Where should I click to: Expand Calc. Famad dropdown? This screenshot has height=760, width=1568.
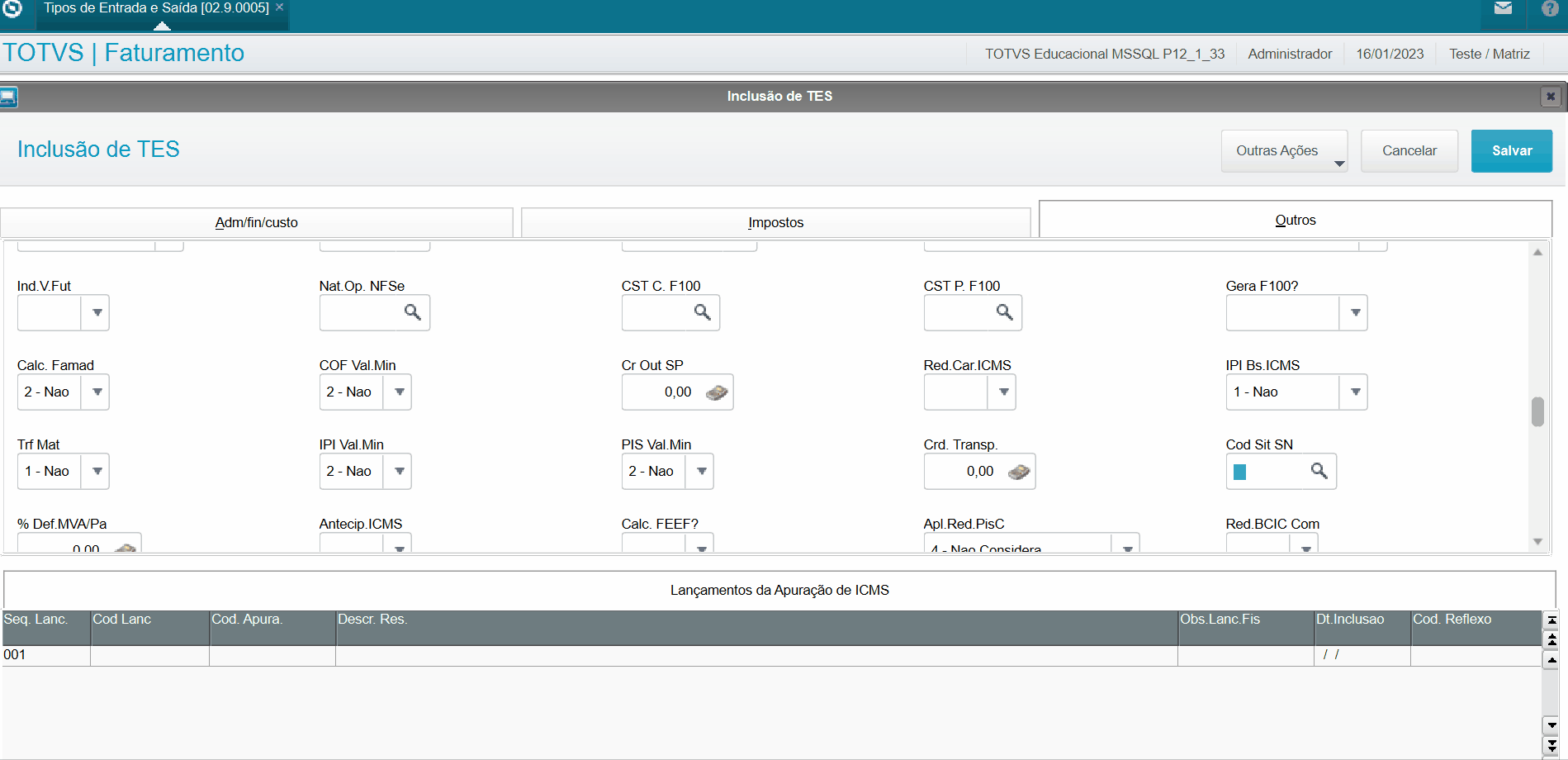(96, 392)
